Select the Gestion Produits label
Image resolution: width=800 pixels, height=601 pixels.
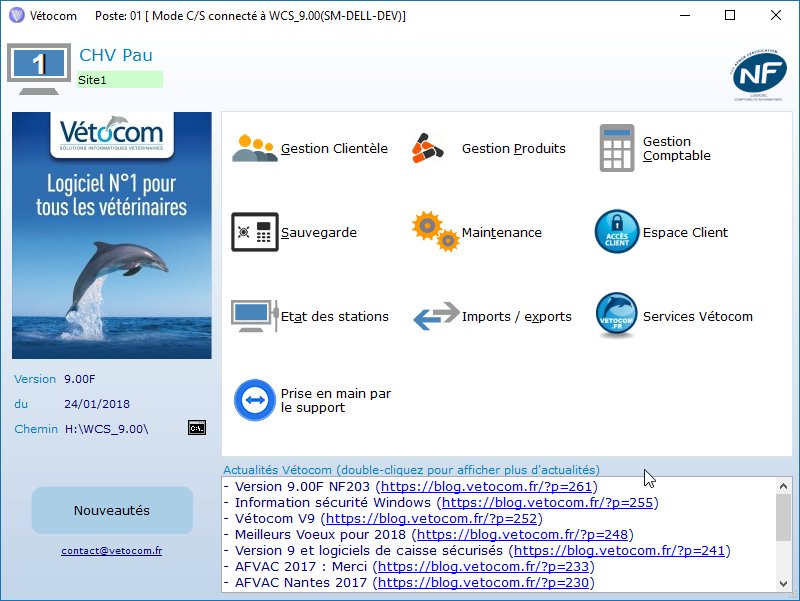pos(514,148)
